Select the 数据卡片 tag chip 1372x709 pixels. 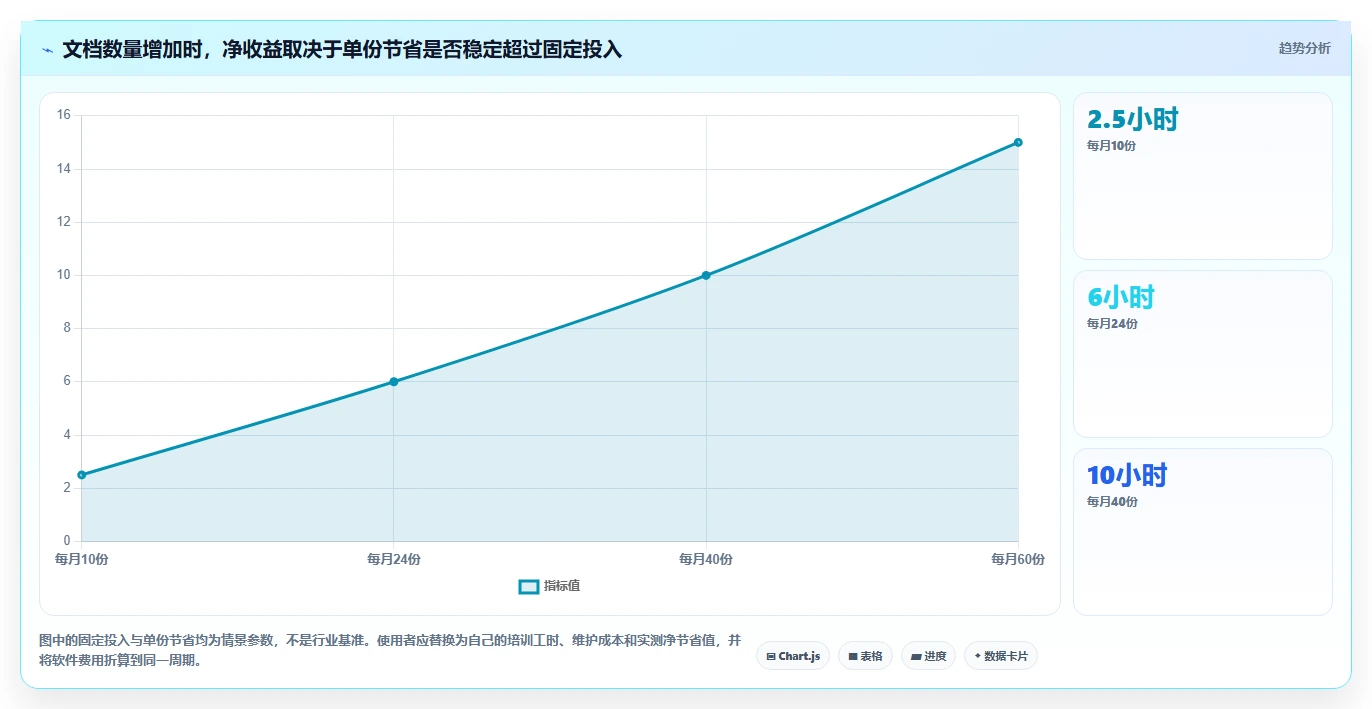click(x=1000, y=656)
